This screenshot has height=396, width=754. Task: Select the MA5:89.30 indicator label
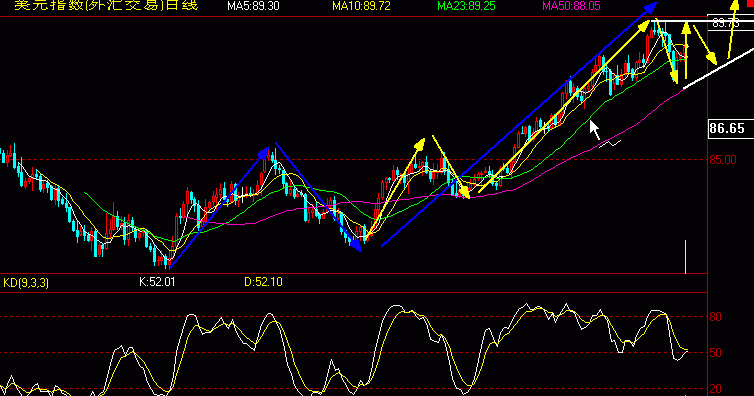[x=253, y=6]
